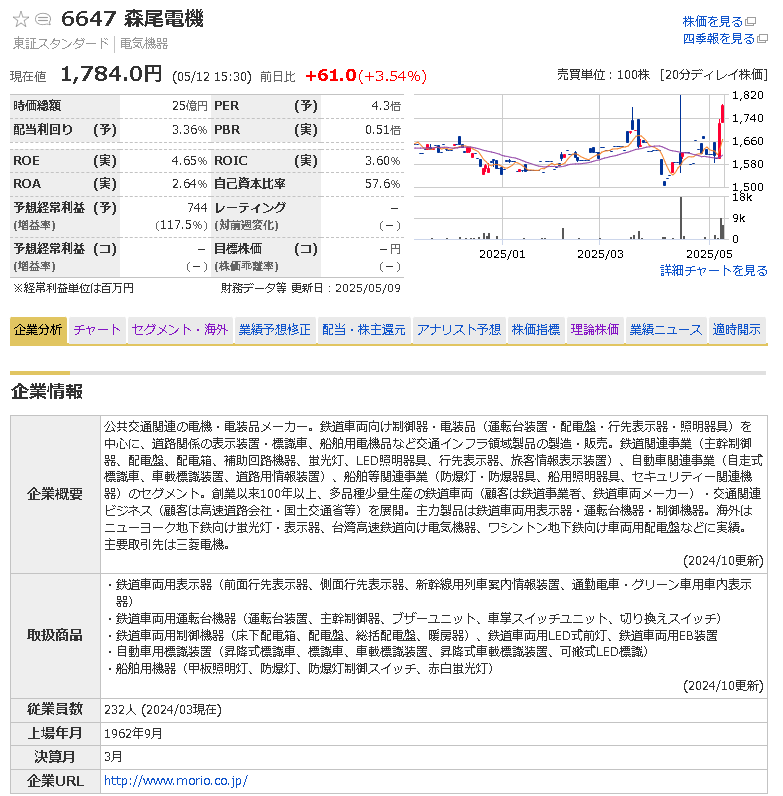Open the 適時開示 tab
The width and height of the screenshot is (783, 796).
tap(738, 329)
